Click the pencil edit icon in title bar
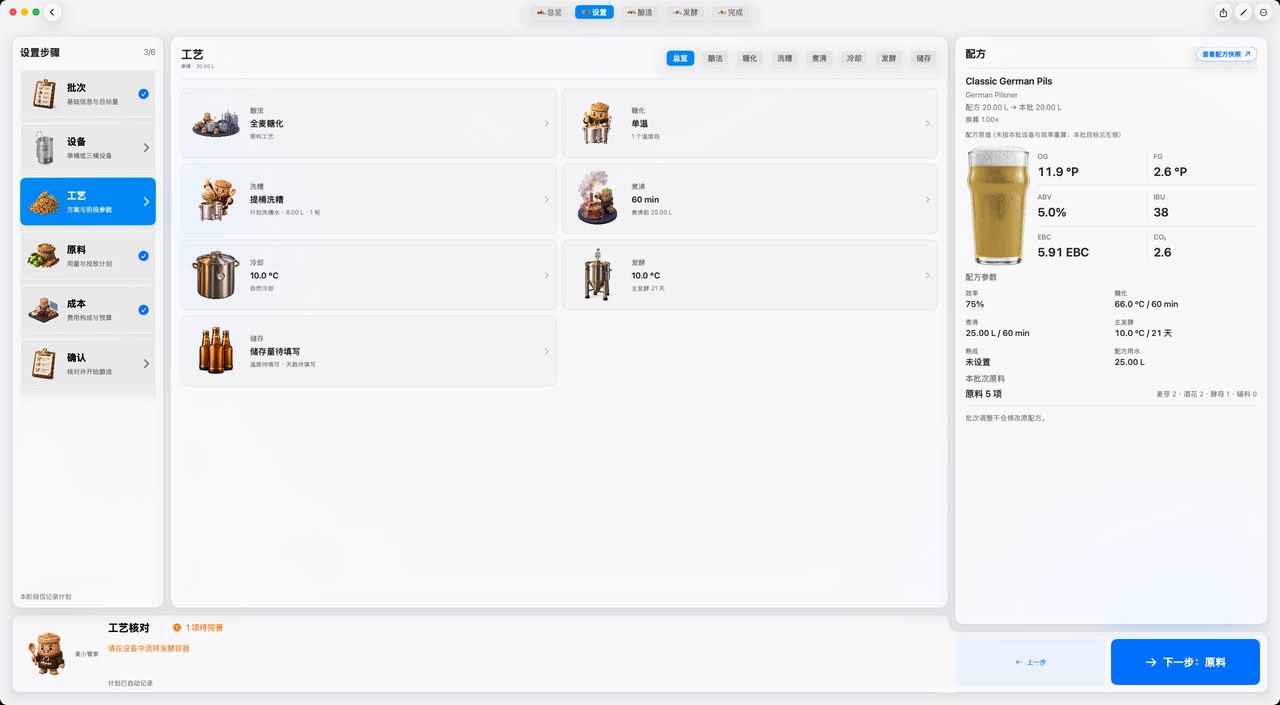Image resolution: width=1280 pixels, height=705 pixels. pyautogui.click(x=1243, y=12)
